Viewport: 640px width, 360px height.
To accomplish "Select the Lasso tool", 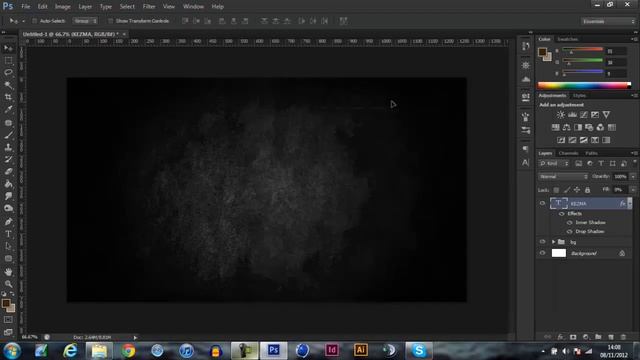I will click(x=8, y=73).
